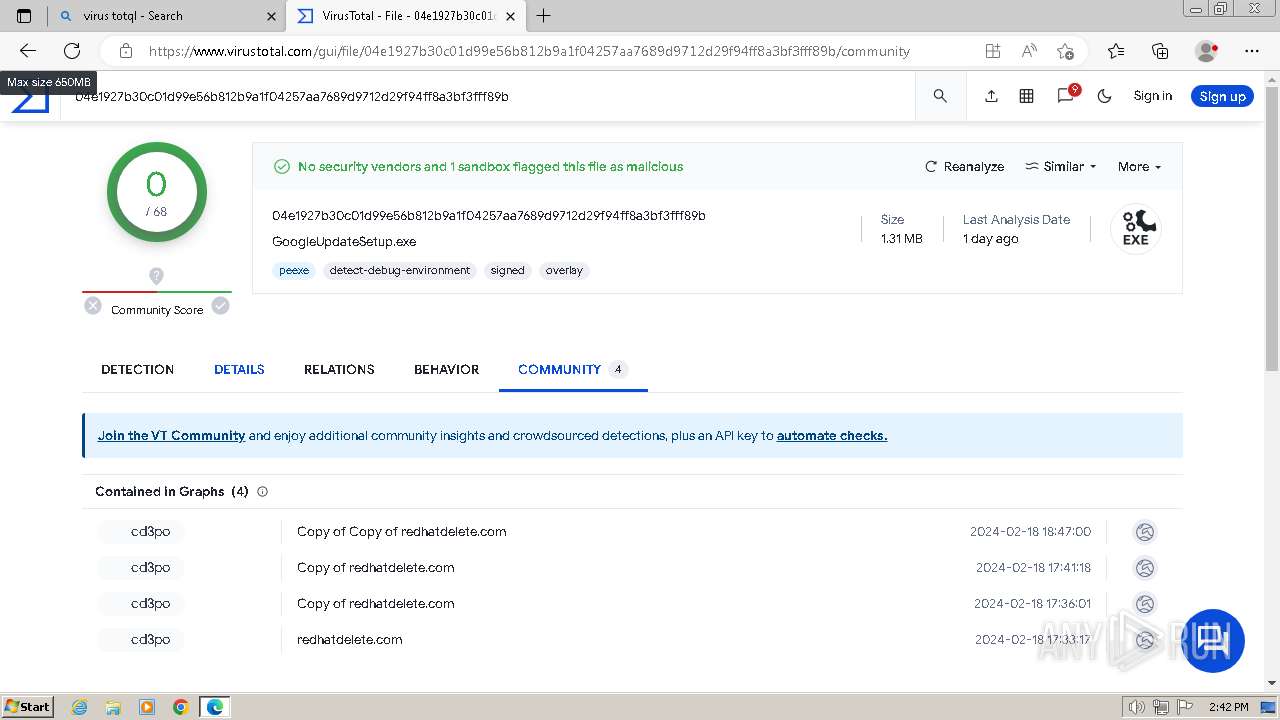Click the Windows Start button
The width and height of the screenshot is (1280, 720).
click(28, 706)
